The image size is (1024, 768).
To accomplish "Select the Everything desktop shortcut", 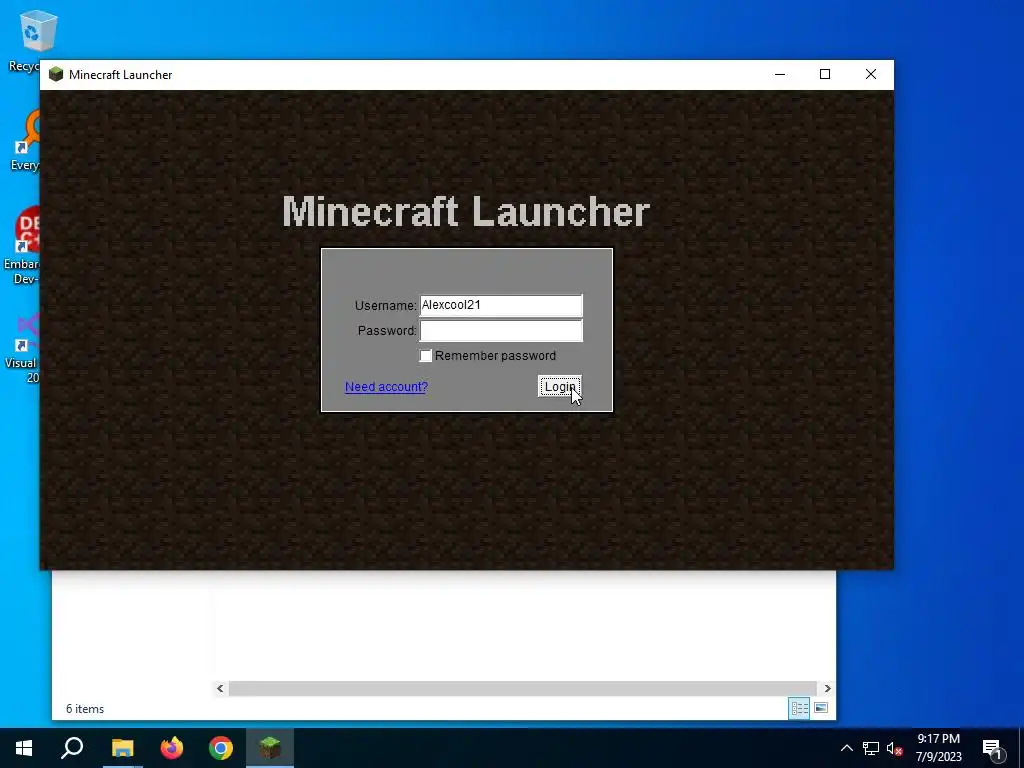I will click(x=26, y=140).
